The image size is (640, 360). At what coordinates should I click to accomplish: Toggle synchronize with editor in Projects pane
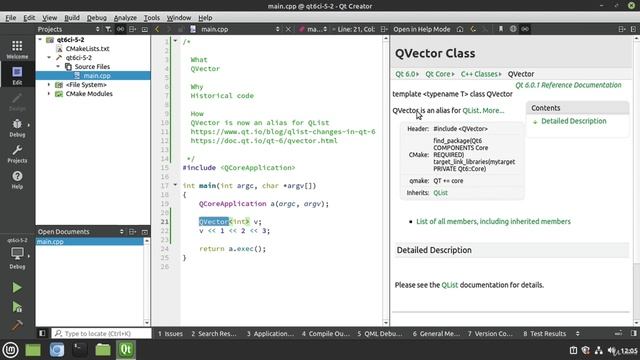coord(120,29)
